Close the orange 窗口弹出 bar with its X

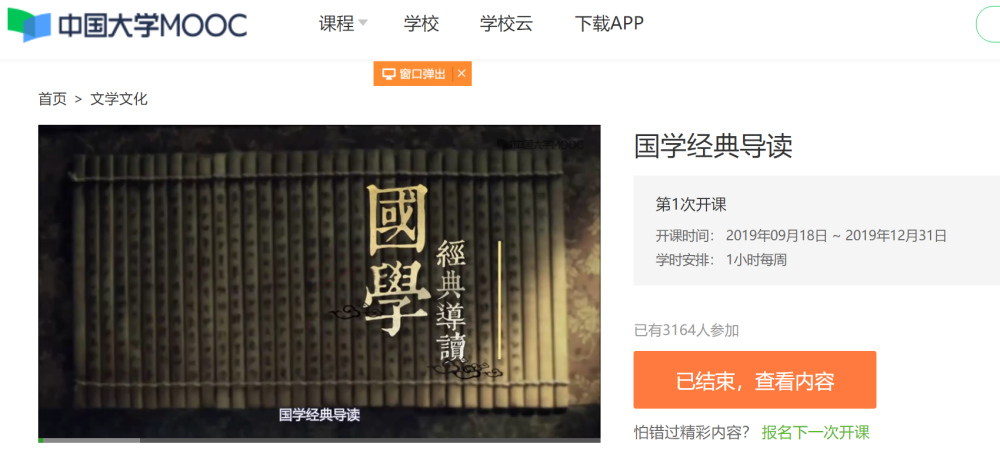[x=462, y=74]
